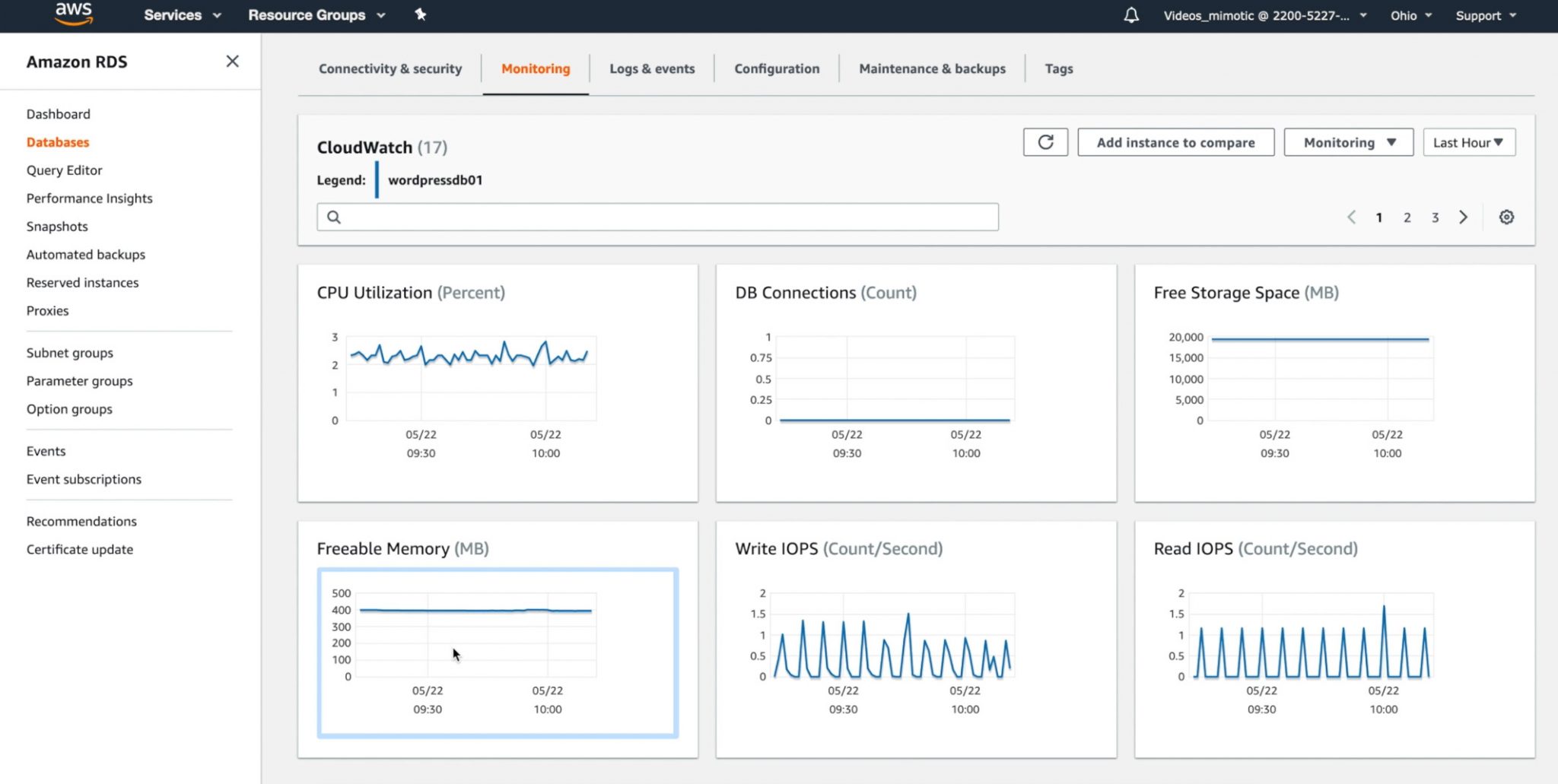Open the Free Storage Space chart

tap(1334, 383)
